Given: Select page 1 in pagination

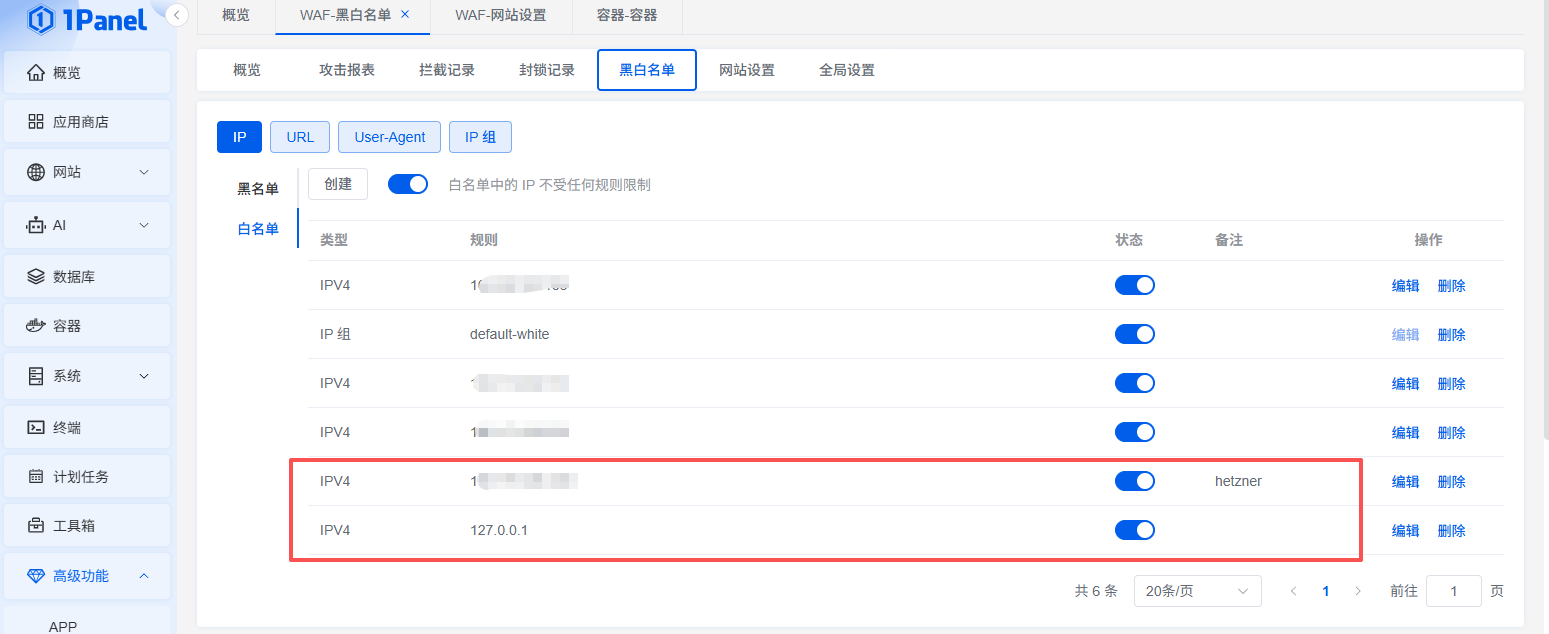Looking at the screenshot, I should tap(1326, 591).
